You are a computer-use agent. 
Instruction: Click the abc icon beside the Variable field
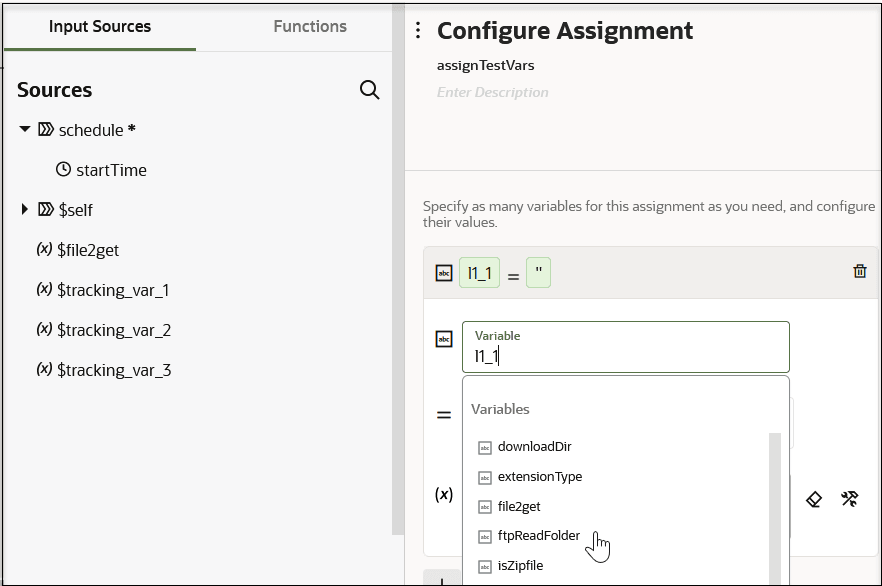[x=444, y=339]
